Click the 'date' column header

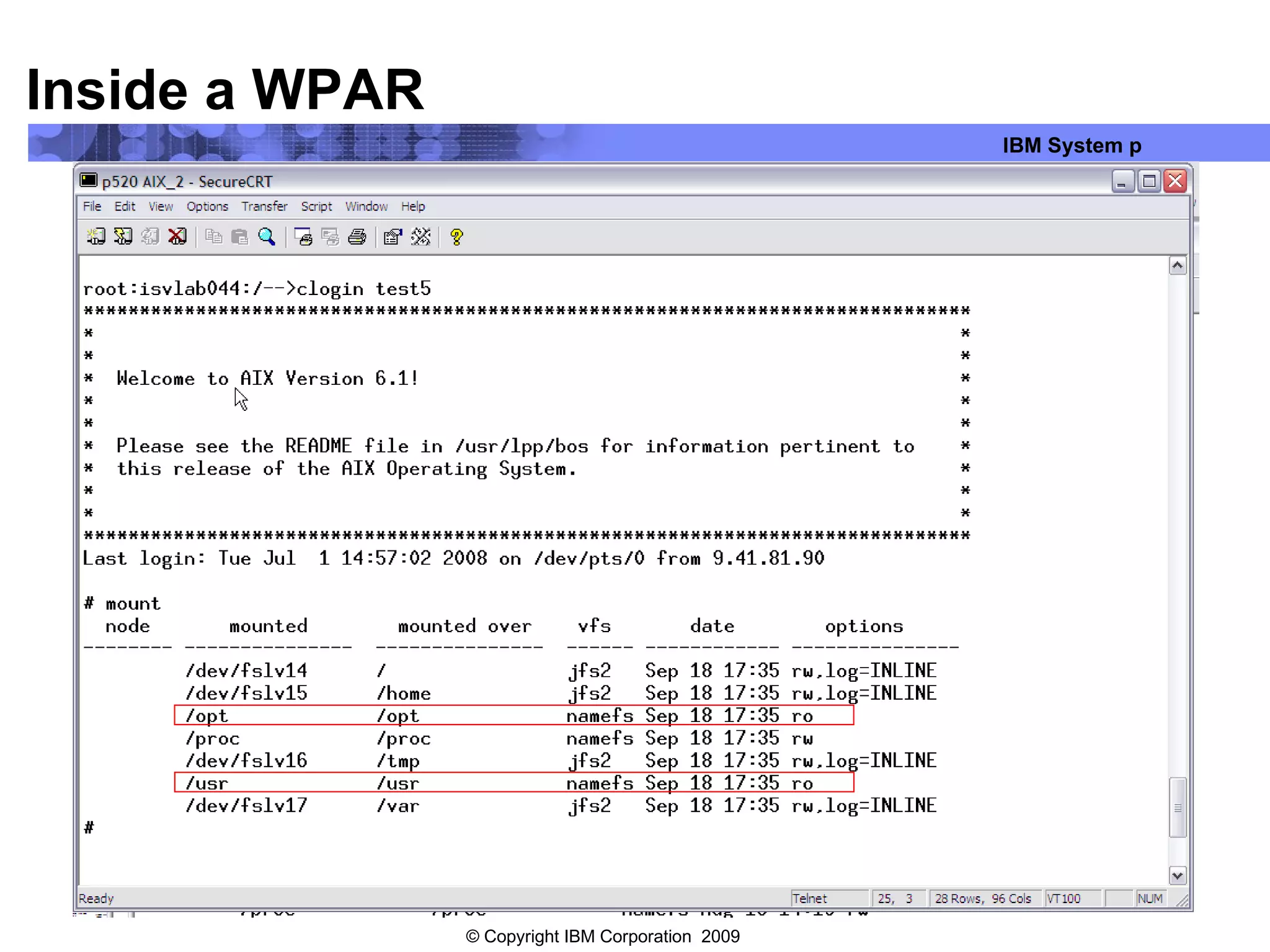tap(712, 626)
